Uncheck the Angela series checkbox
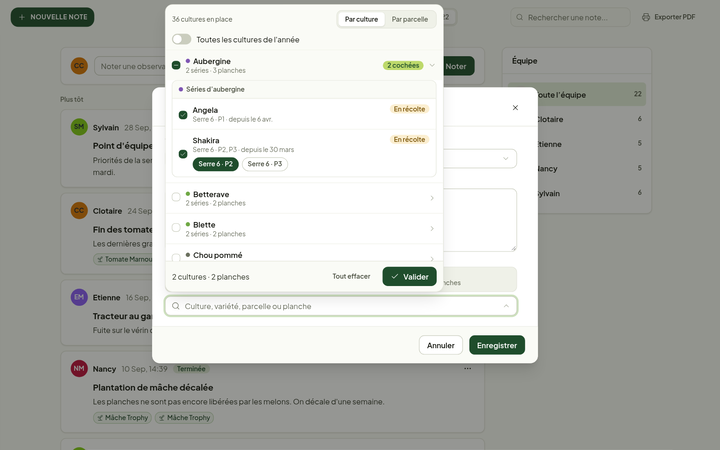Viewport: 720px width, 450px height. (183, 115)
